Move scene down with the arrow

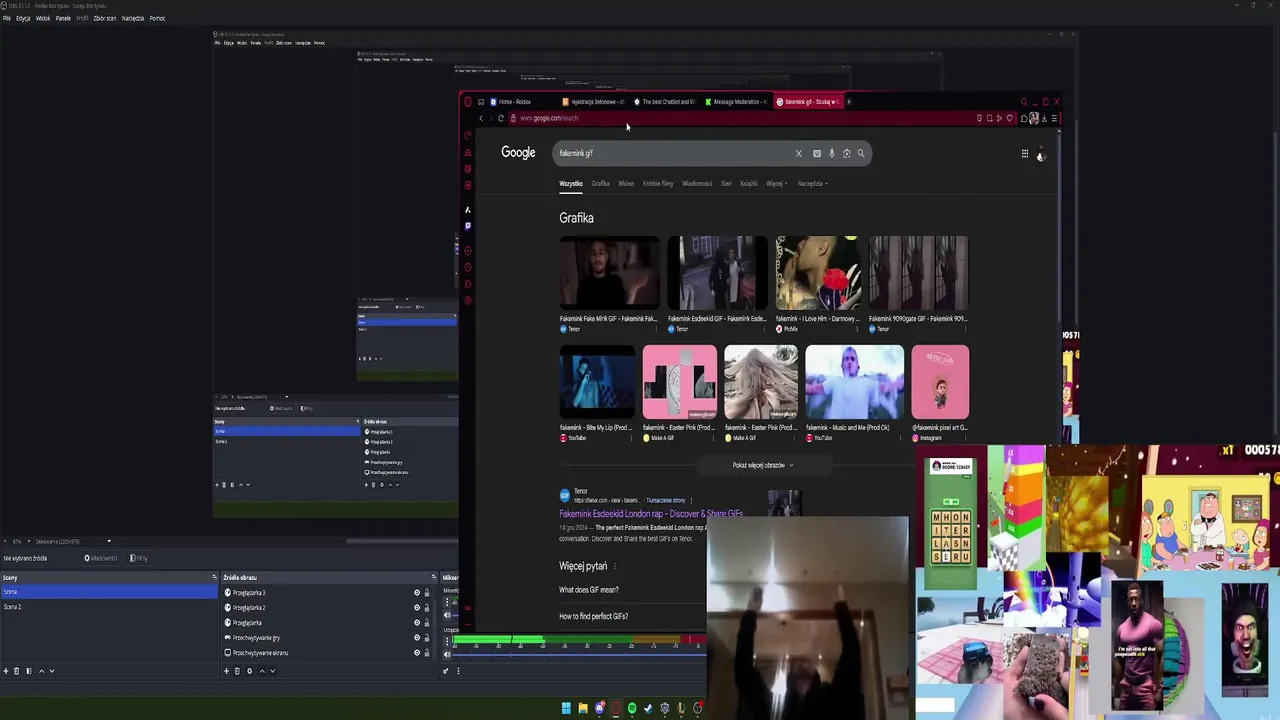52,671
